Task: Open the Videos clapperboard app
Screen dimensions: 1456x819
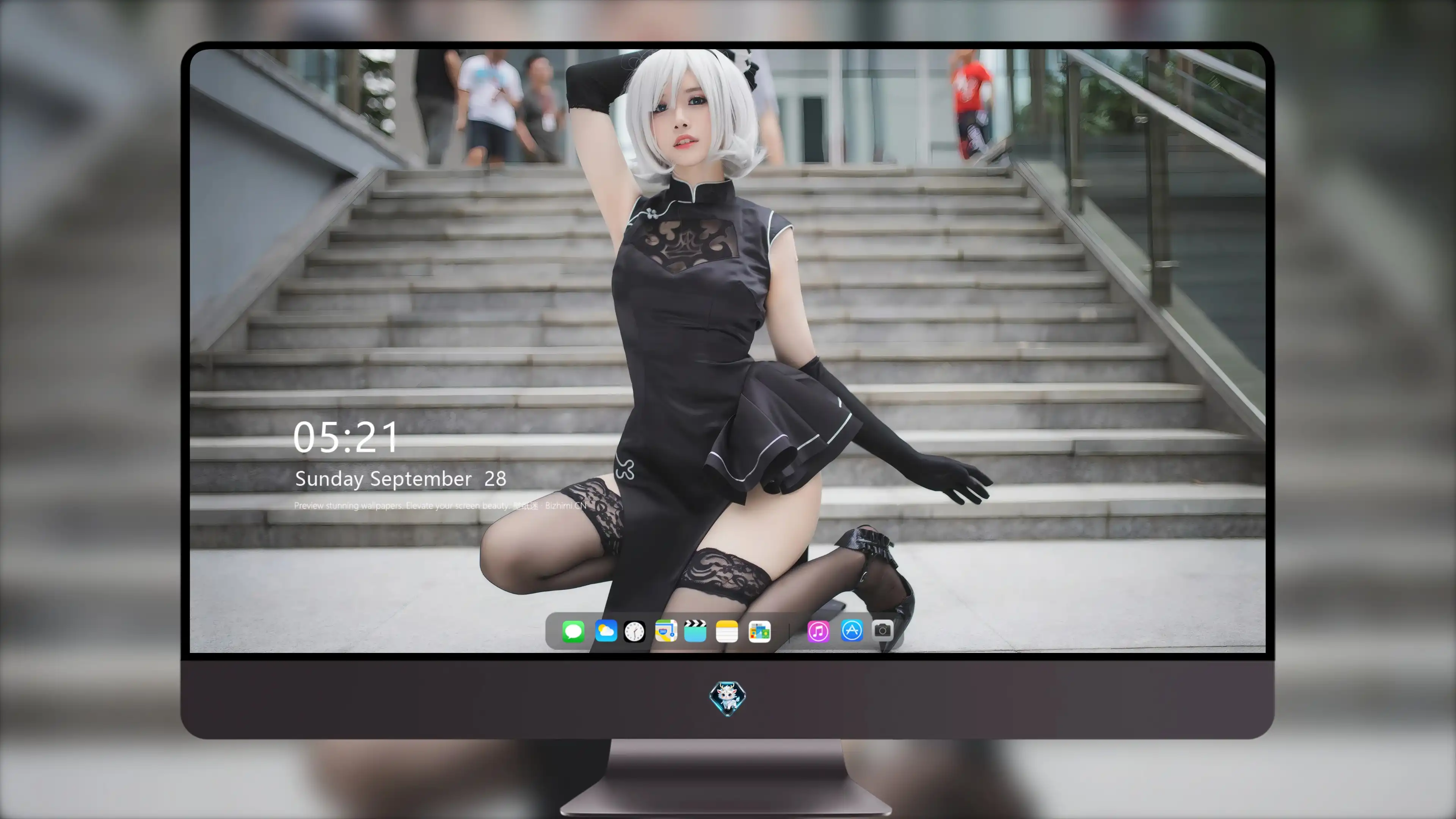Action: pos(695,631)
